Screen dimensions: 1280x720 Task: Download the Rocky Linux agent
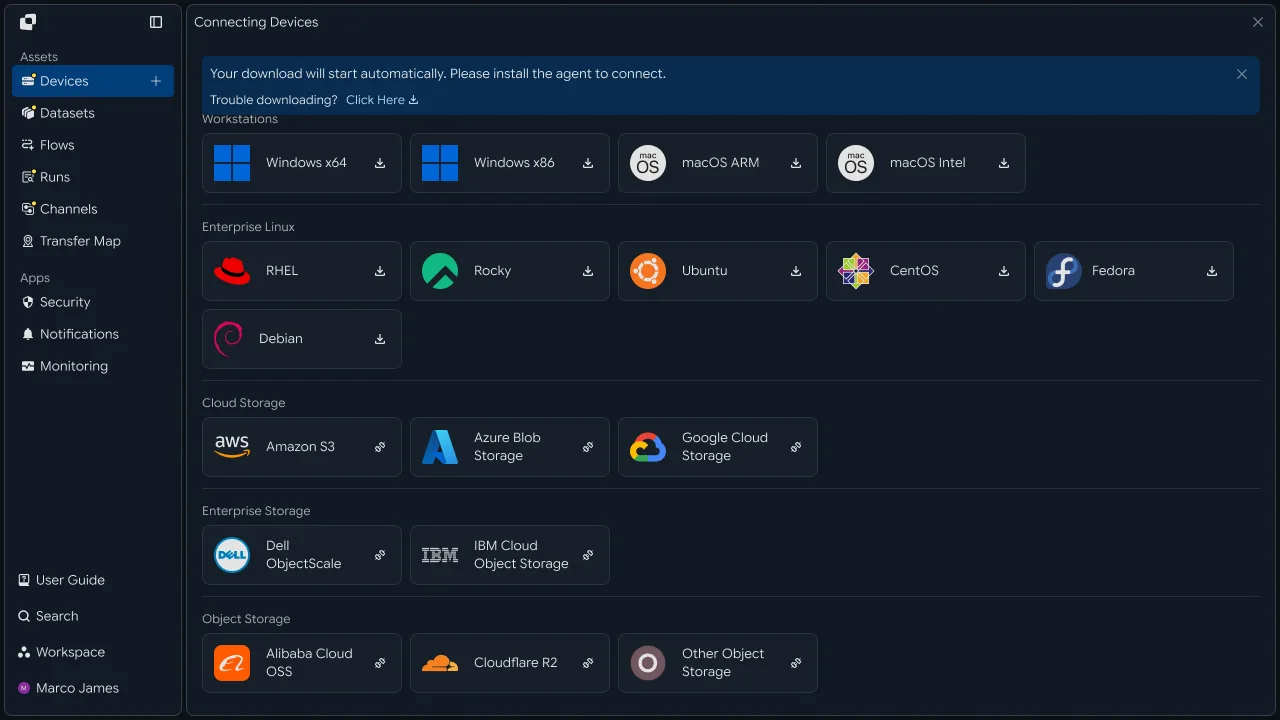[588, 271]
